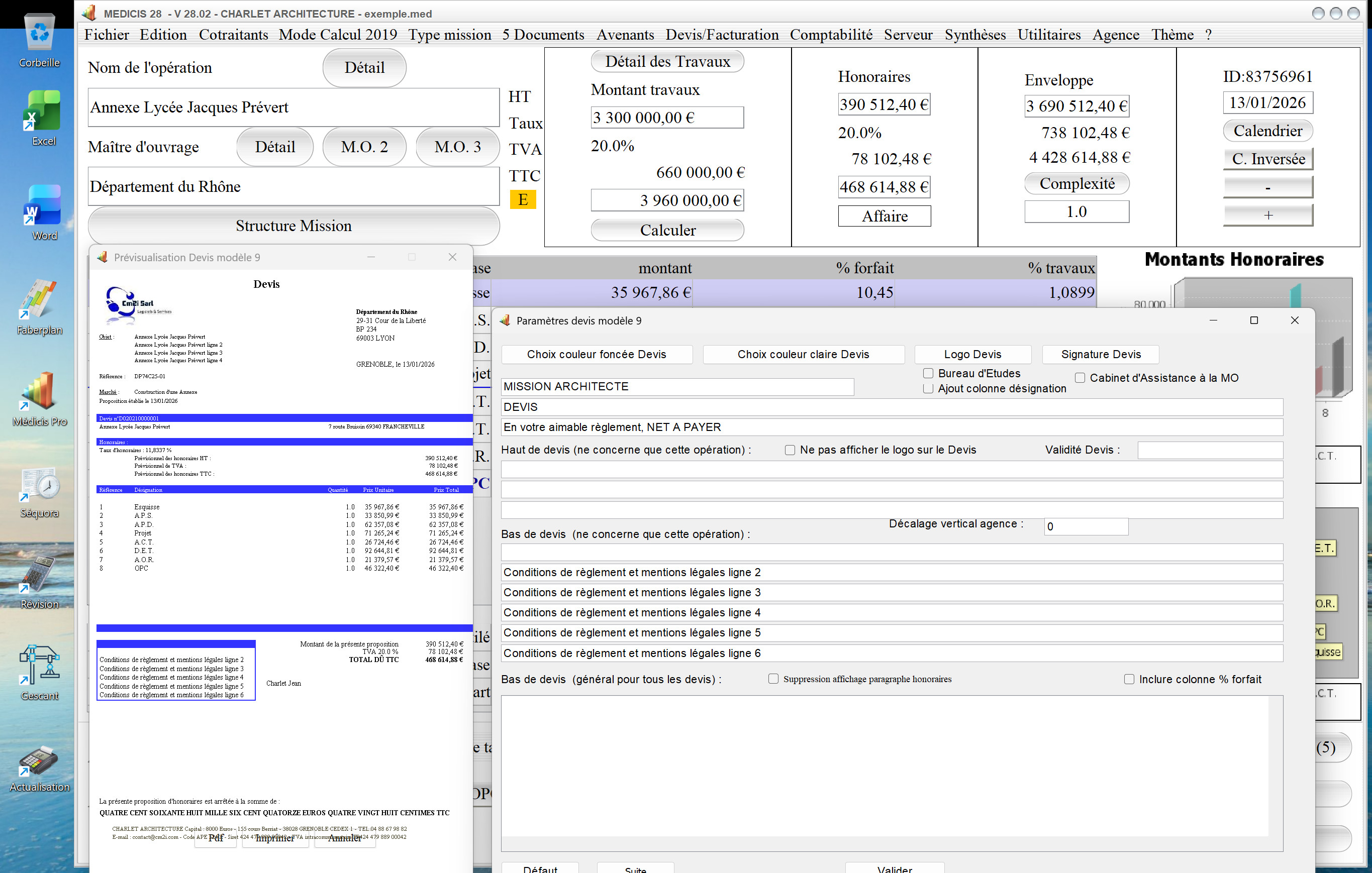This screenshot has width=1372, height=873.
Task: Open Choix couleur claire Devis picker
Action: [804, 354]
